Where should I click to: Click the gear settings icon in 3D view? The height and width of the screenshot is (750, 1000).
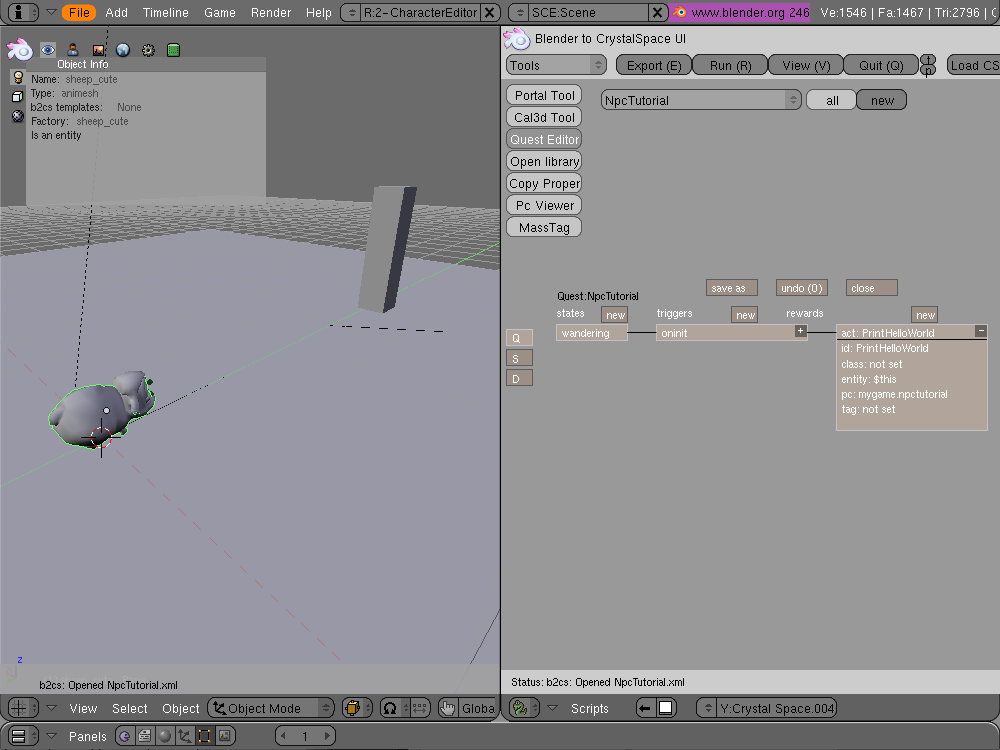pyautogui.click(x=148, y=50)
